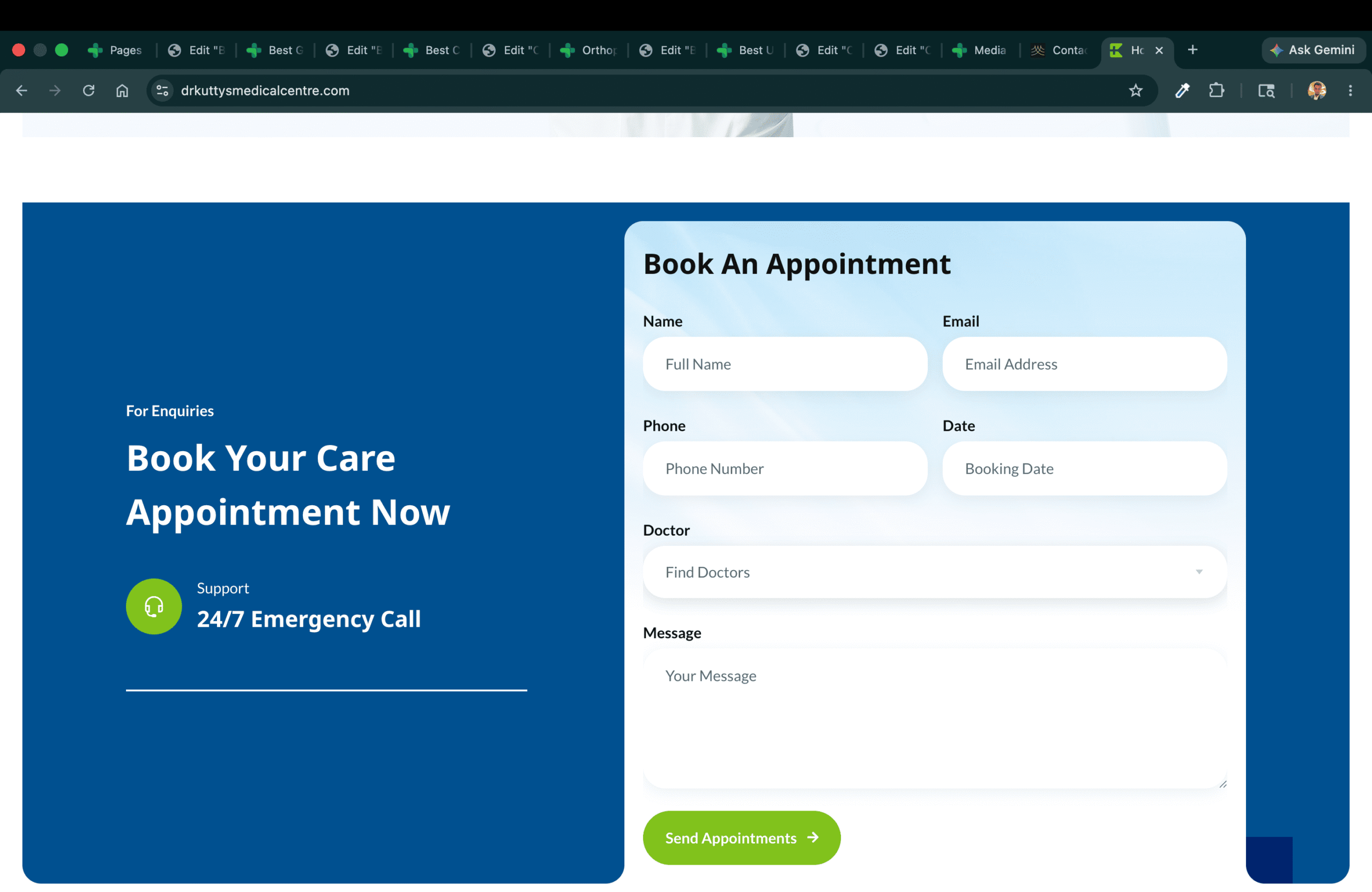This screenshot has width=1372, height=892.
Task: Switch to the Best G tab
Action: (x=275, y=50)
